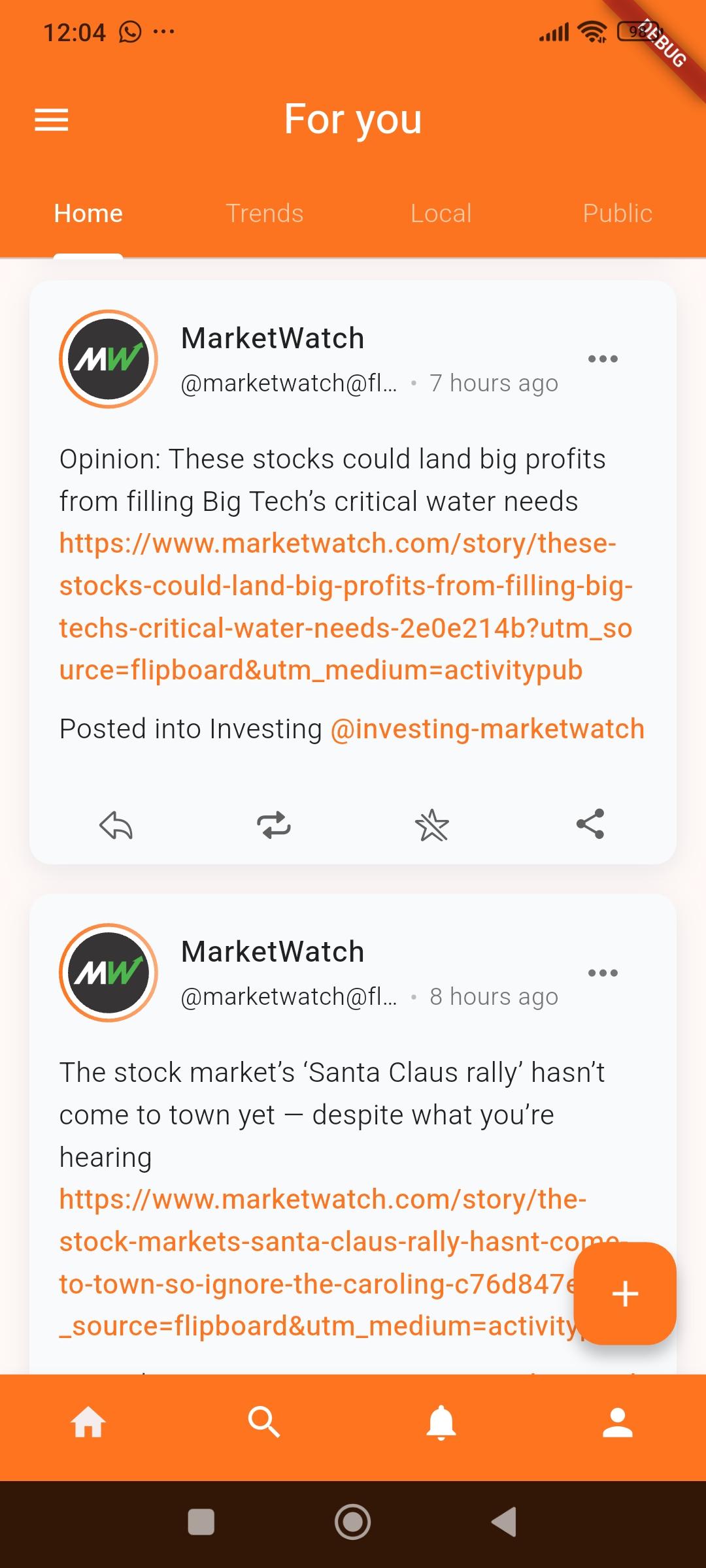Favorite the first MarketWatch post
The width and height of the screenshot is (706, 1568).
click(x=432, y=825)
